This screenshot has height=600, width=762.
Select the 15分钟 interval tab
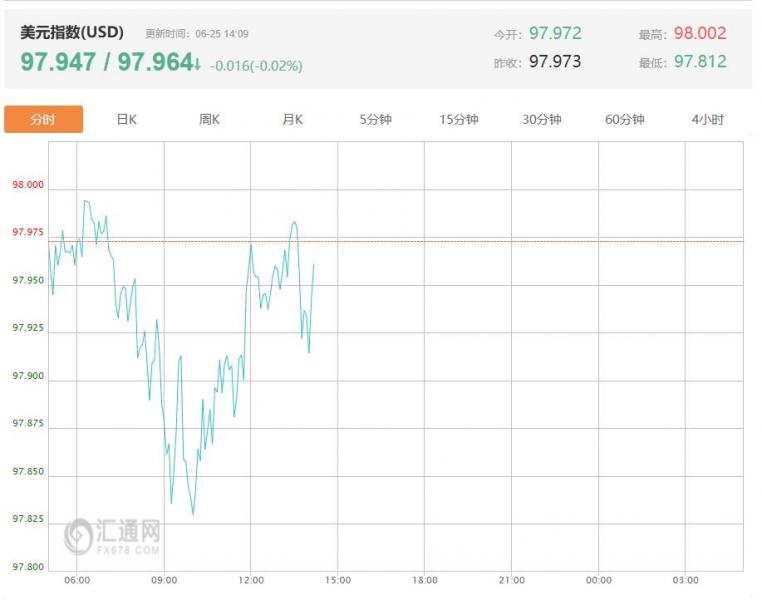(458, 120)
